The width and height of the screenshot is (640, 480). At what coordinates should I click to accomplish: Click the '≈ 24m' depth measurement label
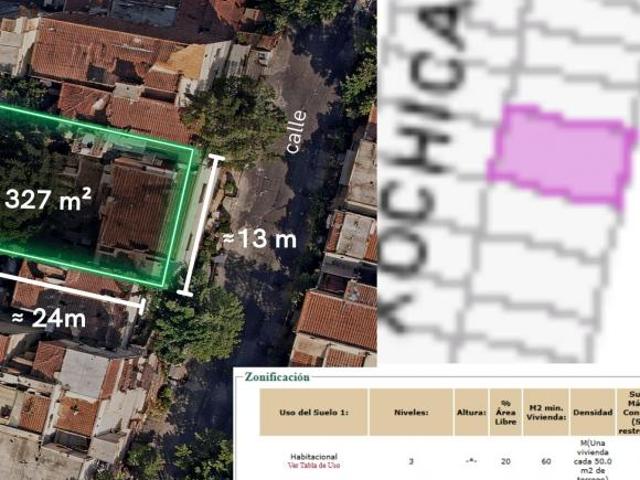coord(49,318)
